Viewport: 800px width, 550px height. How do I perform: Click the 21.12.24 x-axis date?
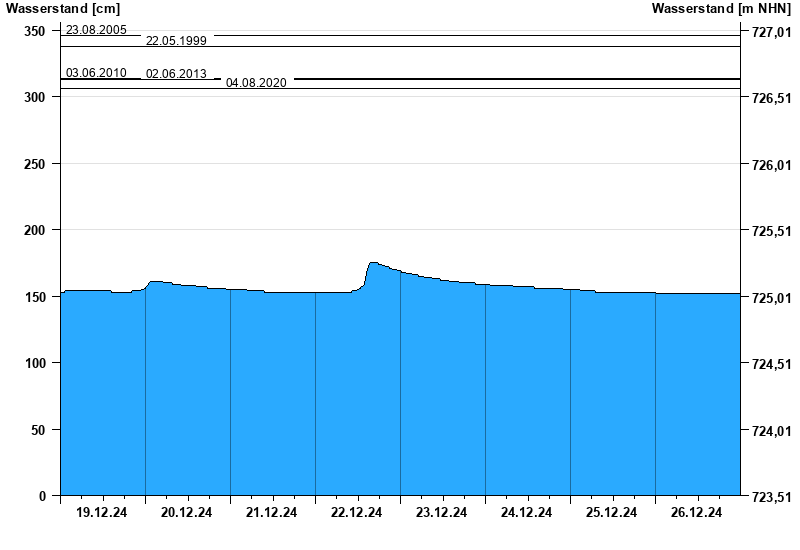pos(272,513)
